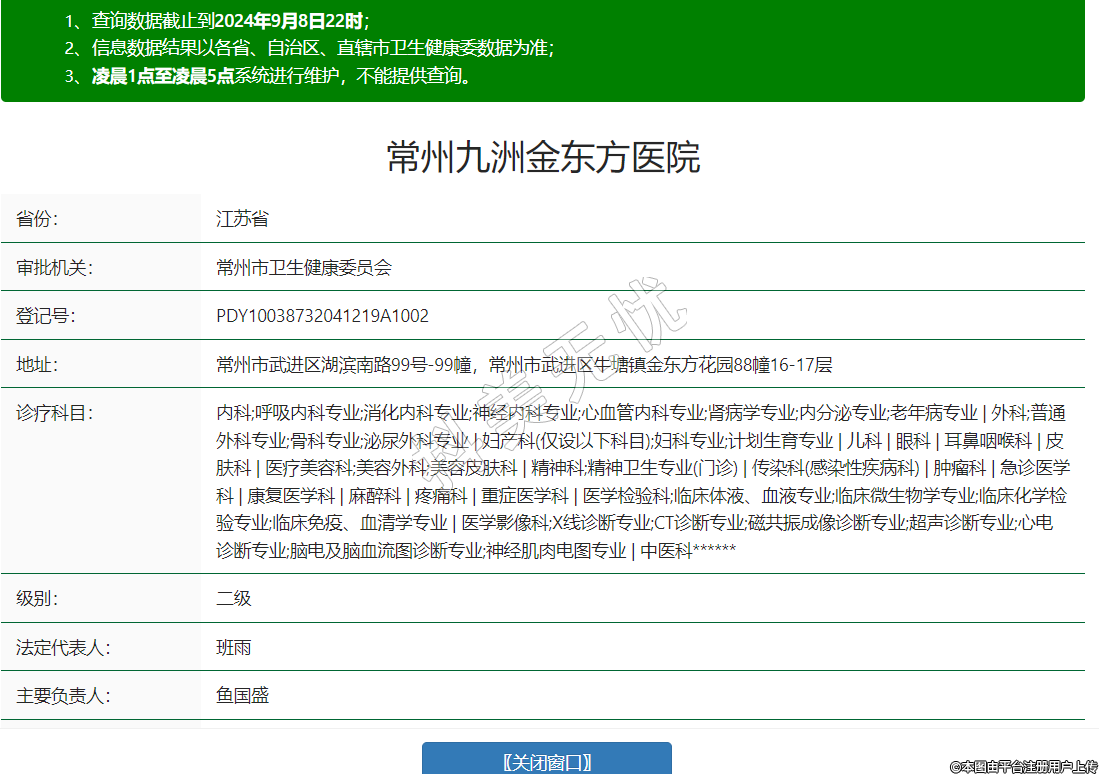Image resolution: width=1099 pixels, height=774 pixels.
Task: Click the 关闭窗口 button
Action: [x=546, y=761]
